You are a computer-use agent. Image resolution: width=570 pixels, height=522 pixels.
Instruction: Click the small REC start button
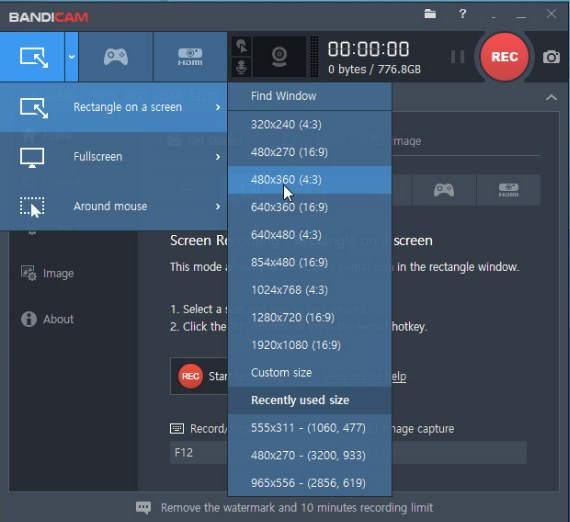[190, 376]
